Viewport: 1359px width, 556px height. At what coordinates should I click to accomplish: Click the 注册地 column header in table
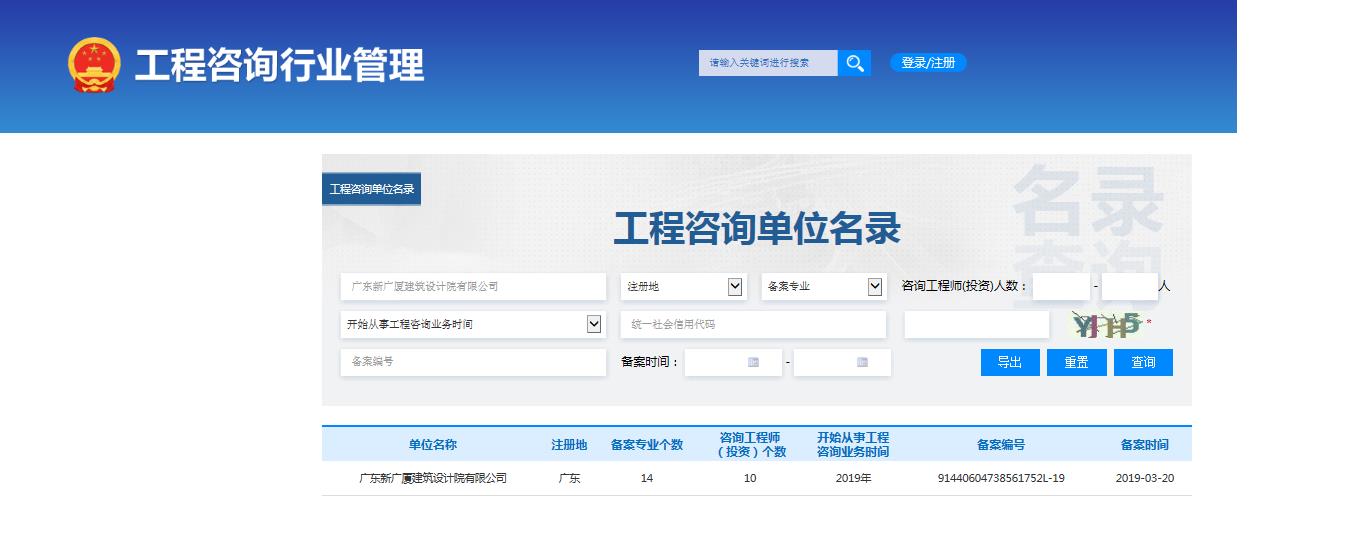(569, 445)
